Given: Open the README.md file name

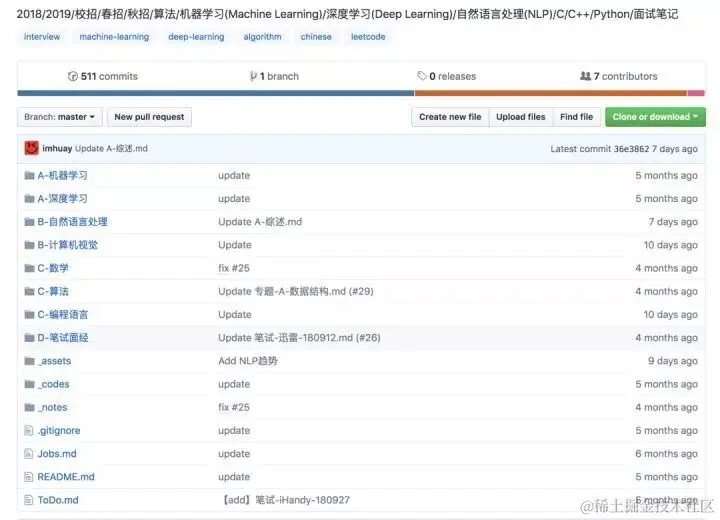Looking at the screenshot, I should click(x=66, y=477).
